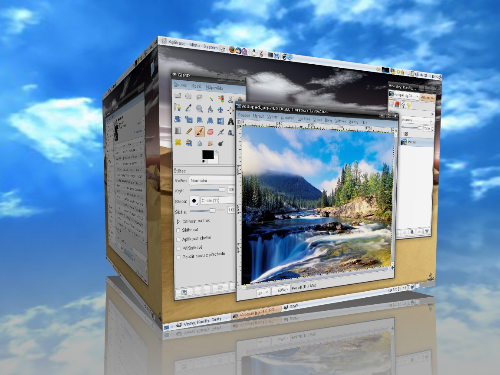Select the Pencil tool

[189, 131]
